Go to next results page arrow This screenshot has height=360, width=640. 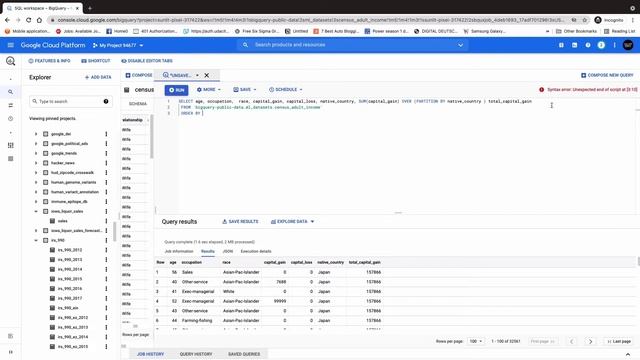pyautogui.click(x=590, y=341)
